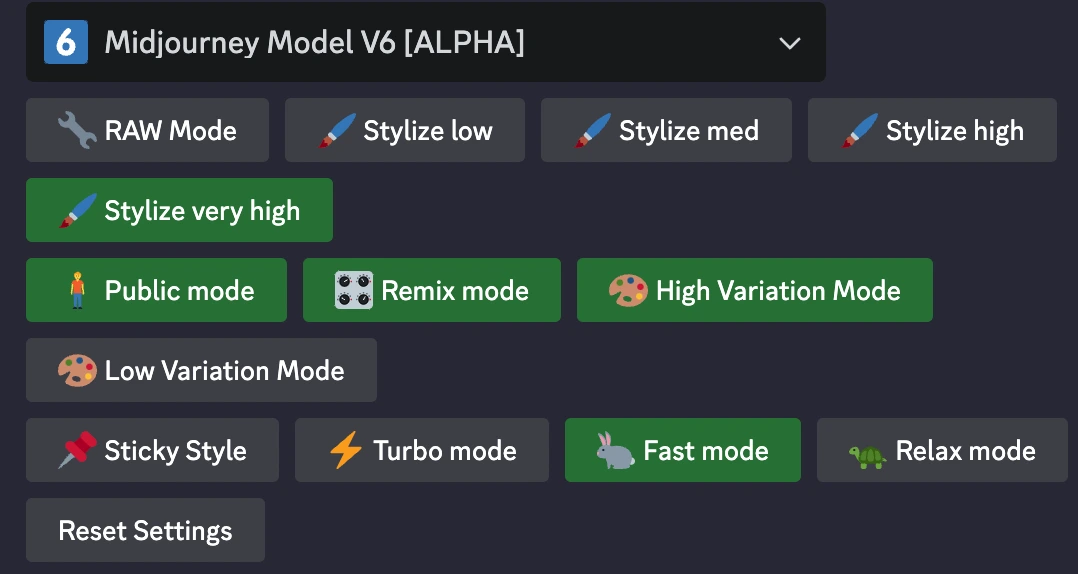Viewport: 1078px width, 574px height.
Task: Turn on Sticky Style
Action: (153, 450)
